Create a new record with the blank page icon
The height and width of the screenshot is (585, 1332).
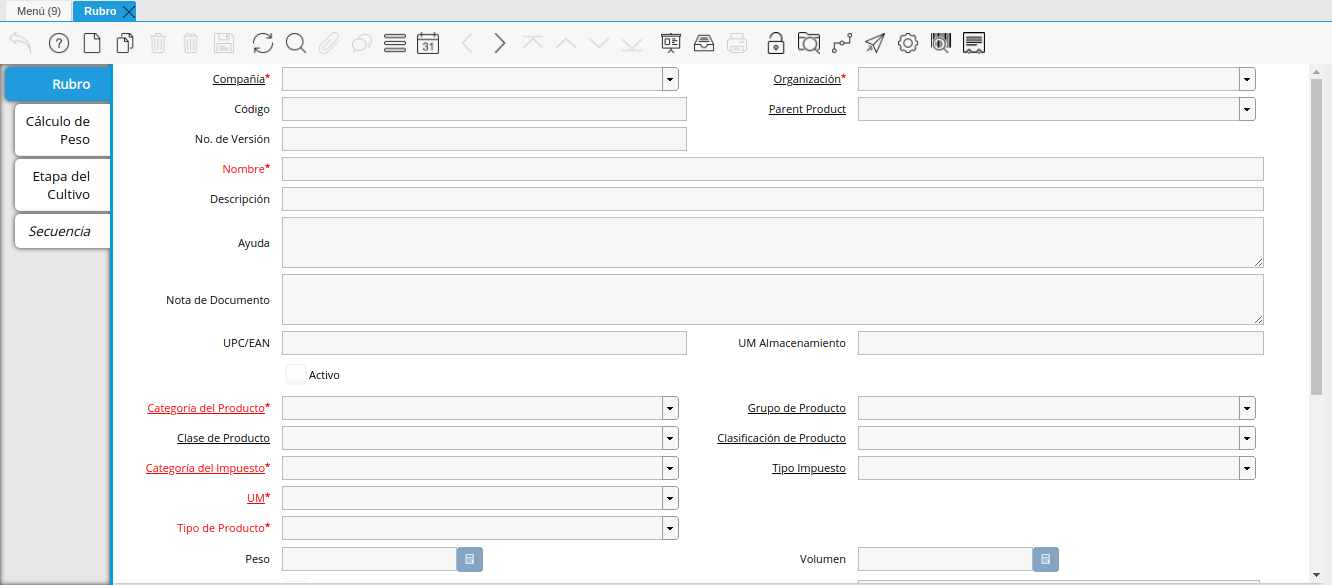coord(92,43)
